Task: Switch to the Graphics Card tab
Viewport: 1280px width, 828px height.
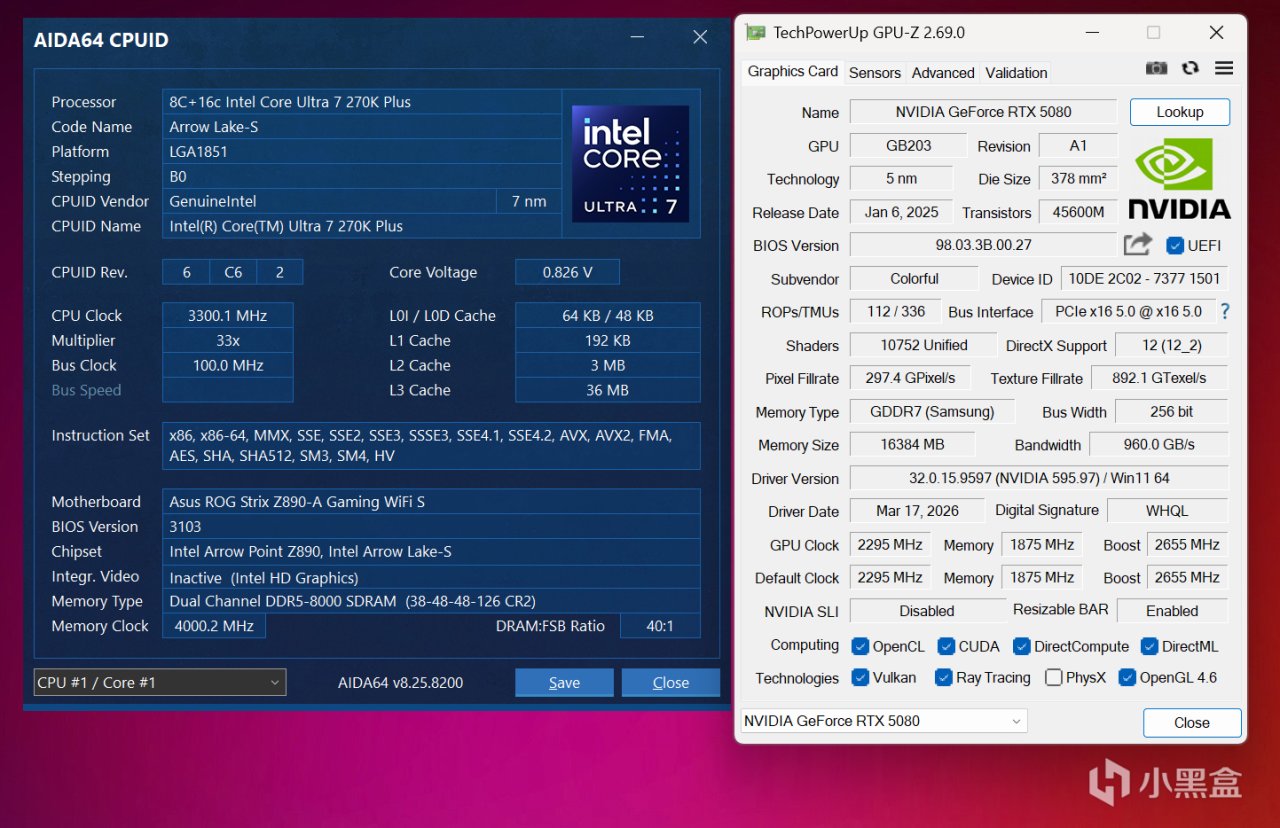Action: click(x=793, y=71)
